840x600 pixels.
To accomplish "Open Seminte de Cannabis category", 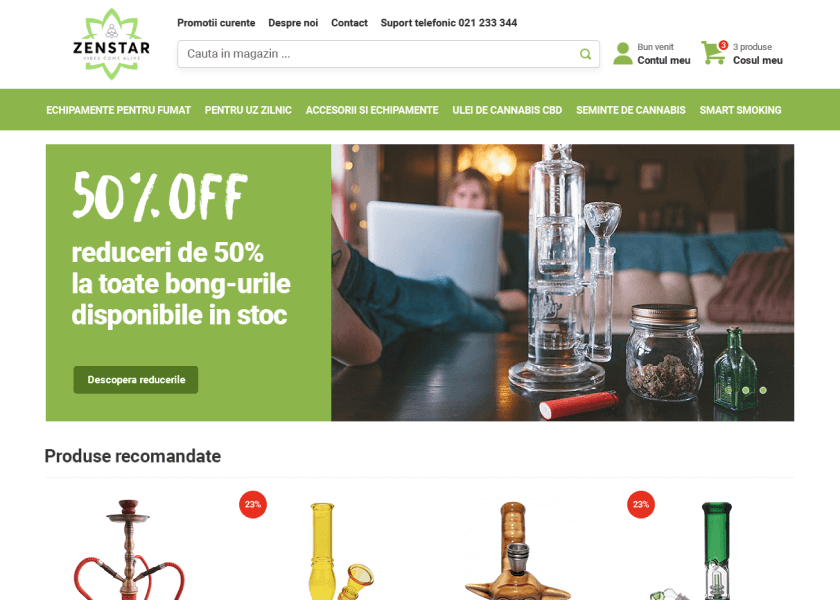I will (x=631, y=110).
